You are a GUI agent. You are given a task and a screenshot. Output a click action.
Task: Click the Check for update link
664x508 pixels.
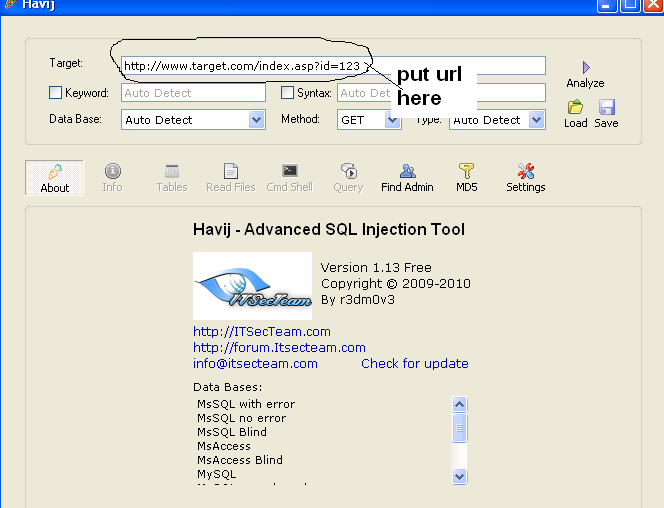(x=415, y=364)
